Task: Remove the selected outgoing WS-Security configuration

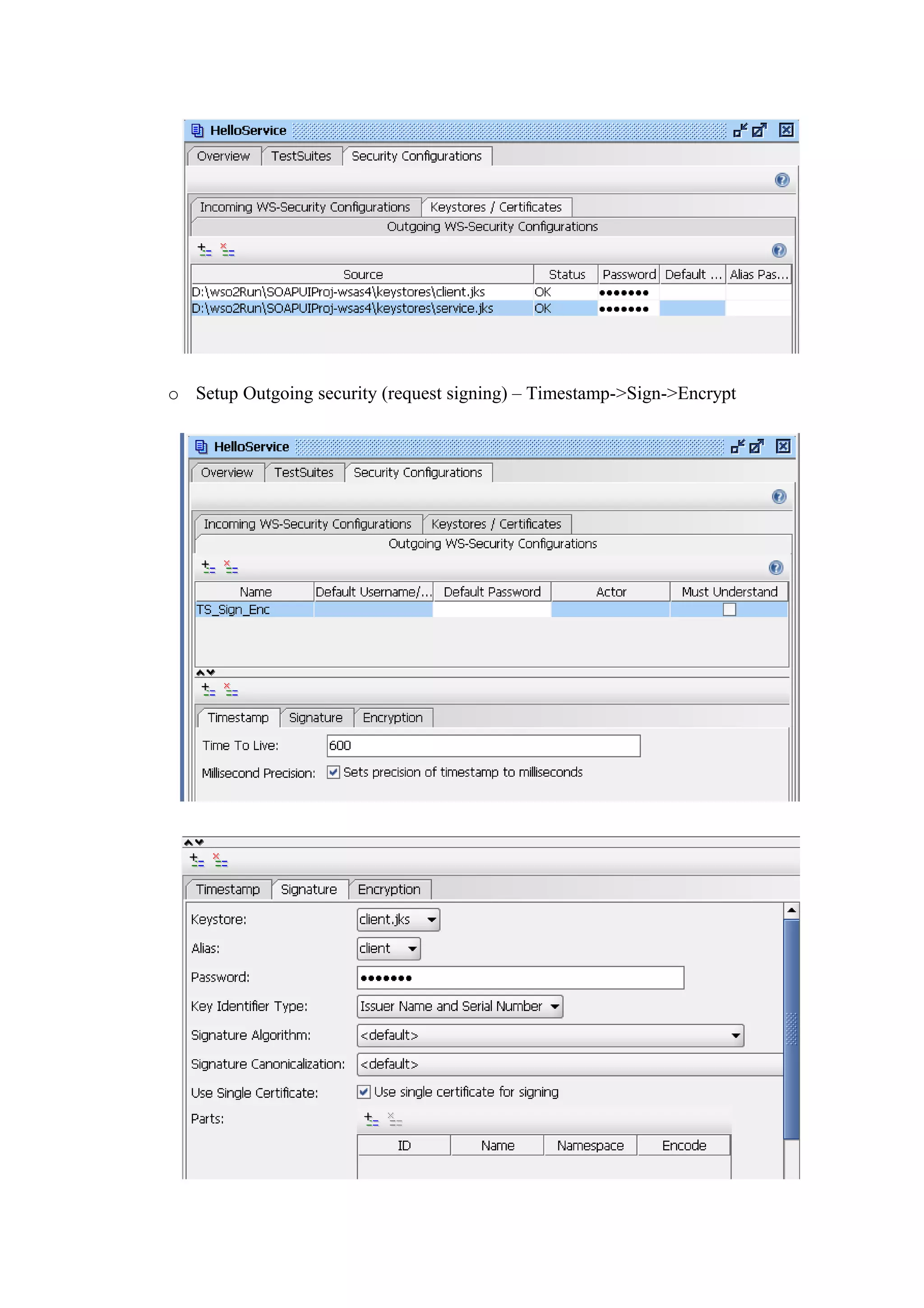Action: coord(231,566)
